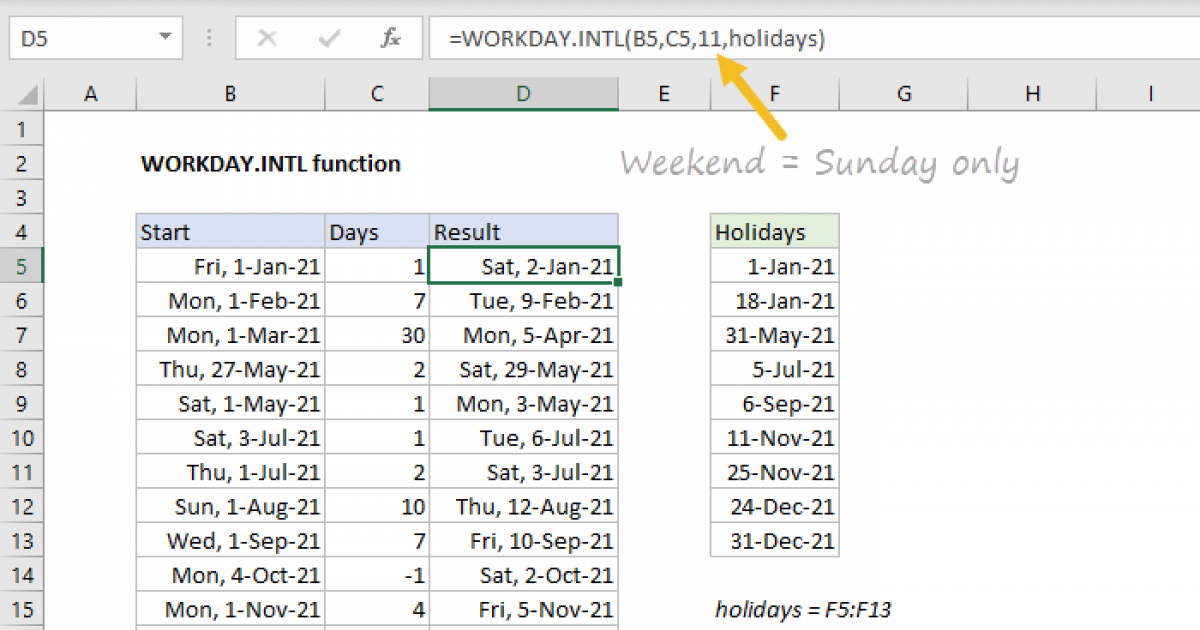
Task: Select the 1-Jan-21 holiday cell
Action: click(x=774, y=266)
